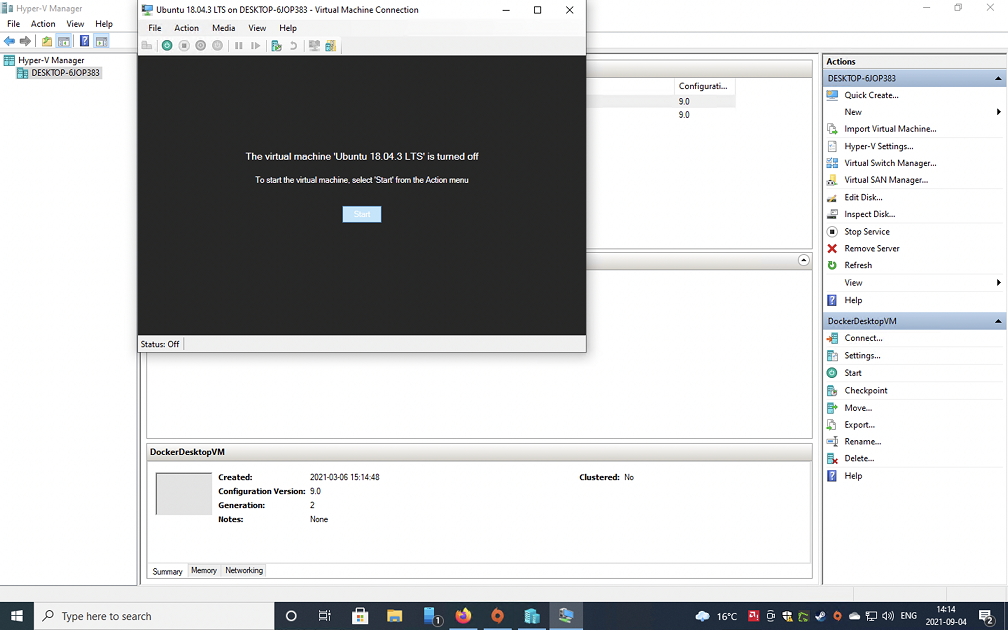Click green Start icon in VM Connection toolbar
Viewport: 1008px width, 630px height.
(167, 46)
